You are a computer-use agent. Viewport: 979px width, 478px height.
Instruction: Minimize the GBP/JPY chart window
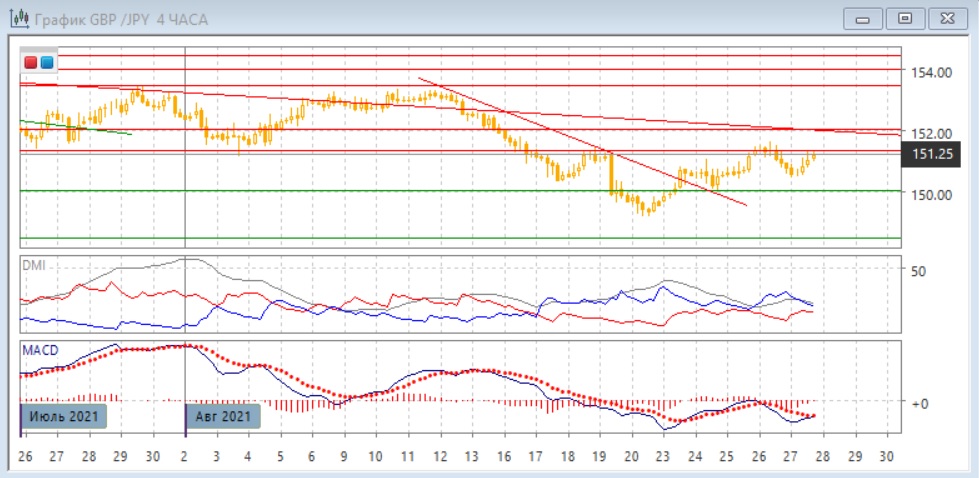[863, 19]
